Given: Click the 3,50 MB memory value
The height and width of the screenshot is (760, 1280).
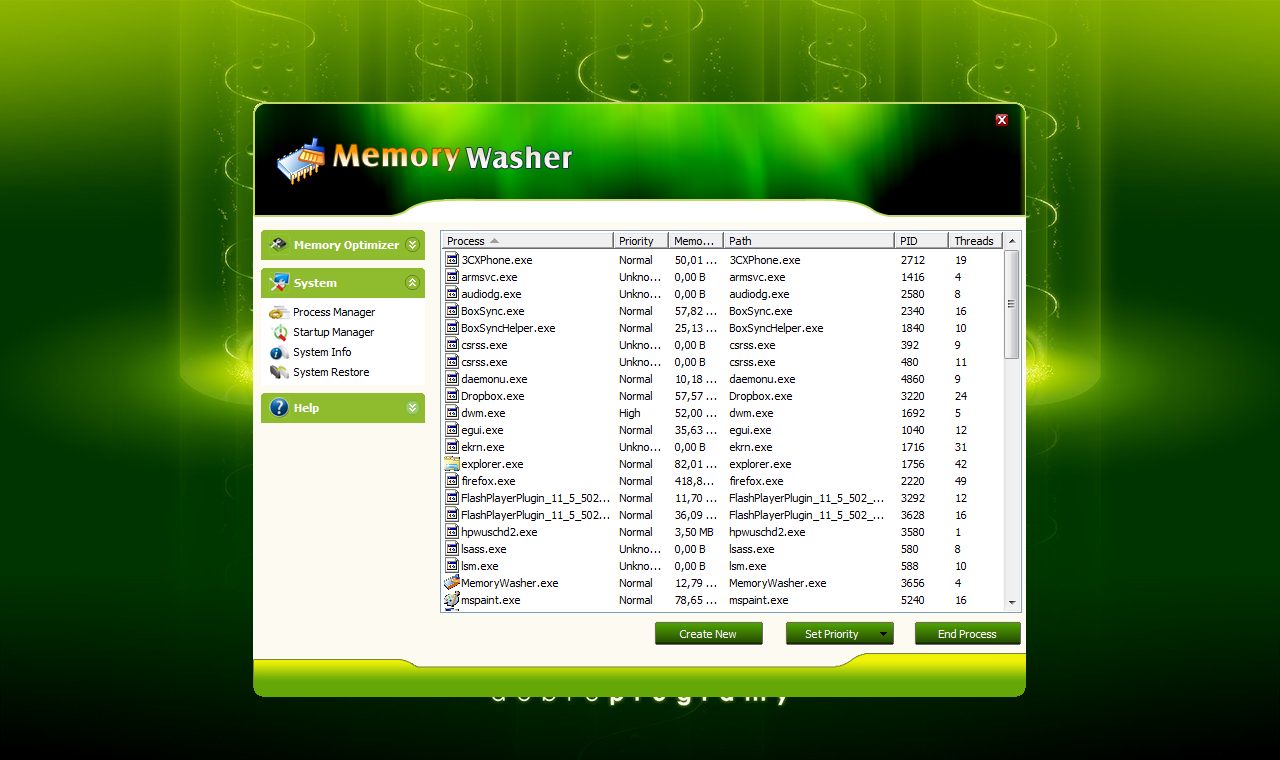Looking at the screenshot, I should pyautogui.click(x=694, y=532).
